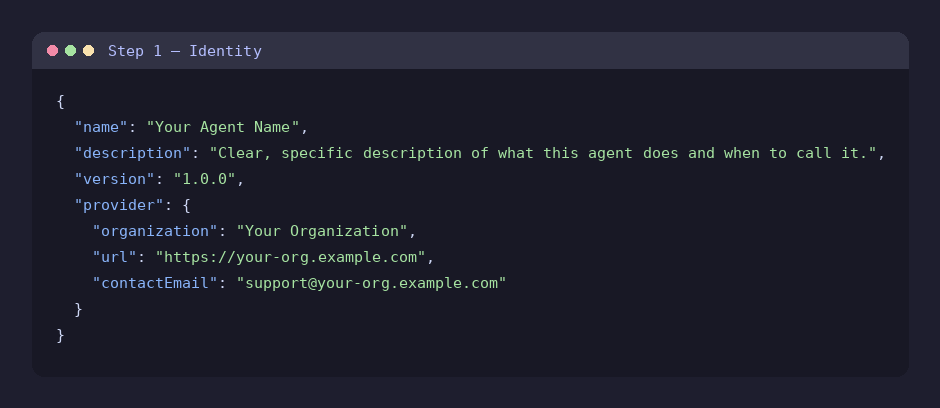Click the "contactEmail" key
940x408 pixels.
click(x=155, y=283)
